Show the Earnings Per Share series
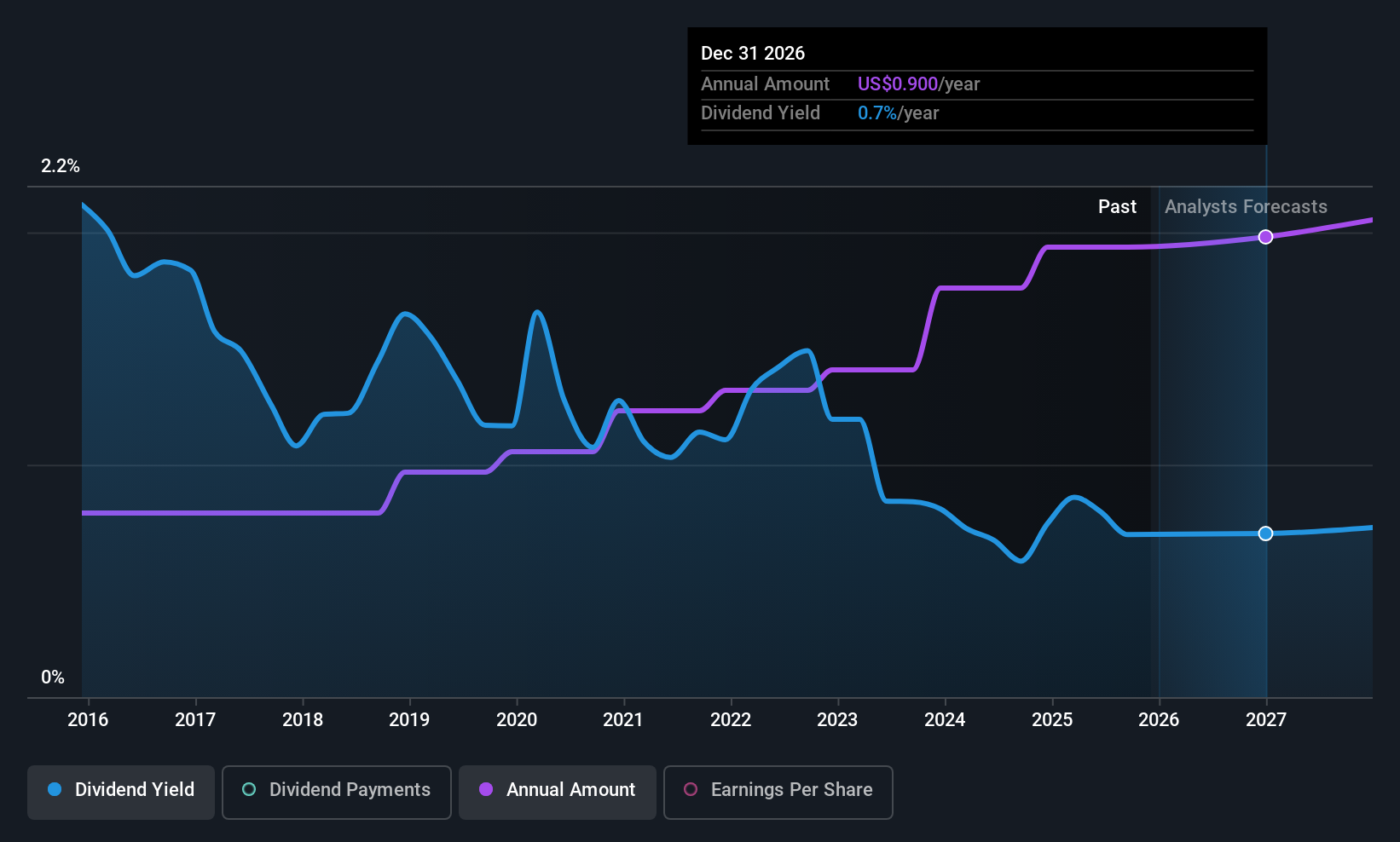This screenshot has height=842, width=1400. click(778, 792)
